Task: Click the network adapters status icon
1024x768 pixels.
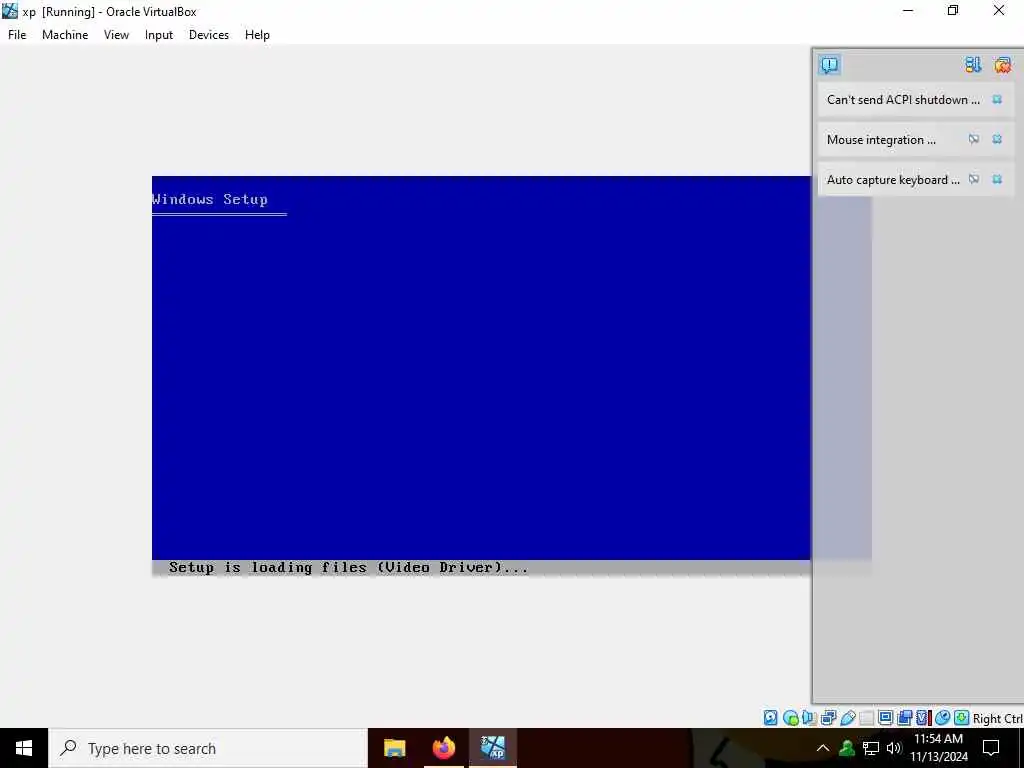Action: pyautogui.click(x=828, y=718)
